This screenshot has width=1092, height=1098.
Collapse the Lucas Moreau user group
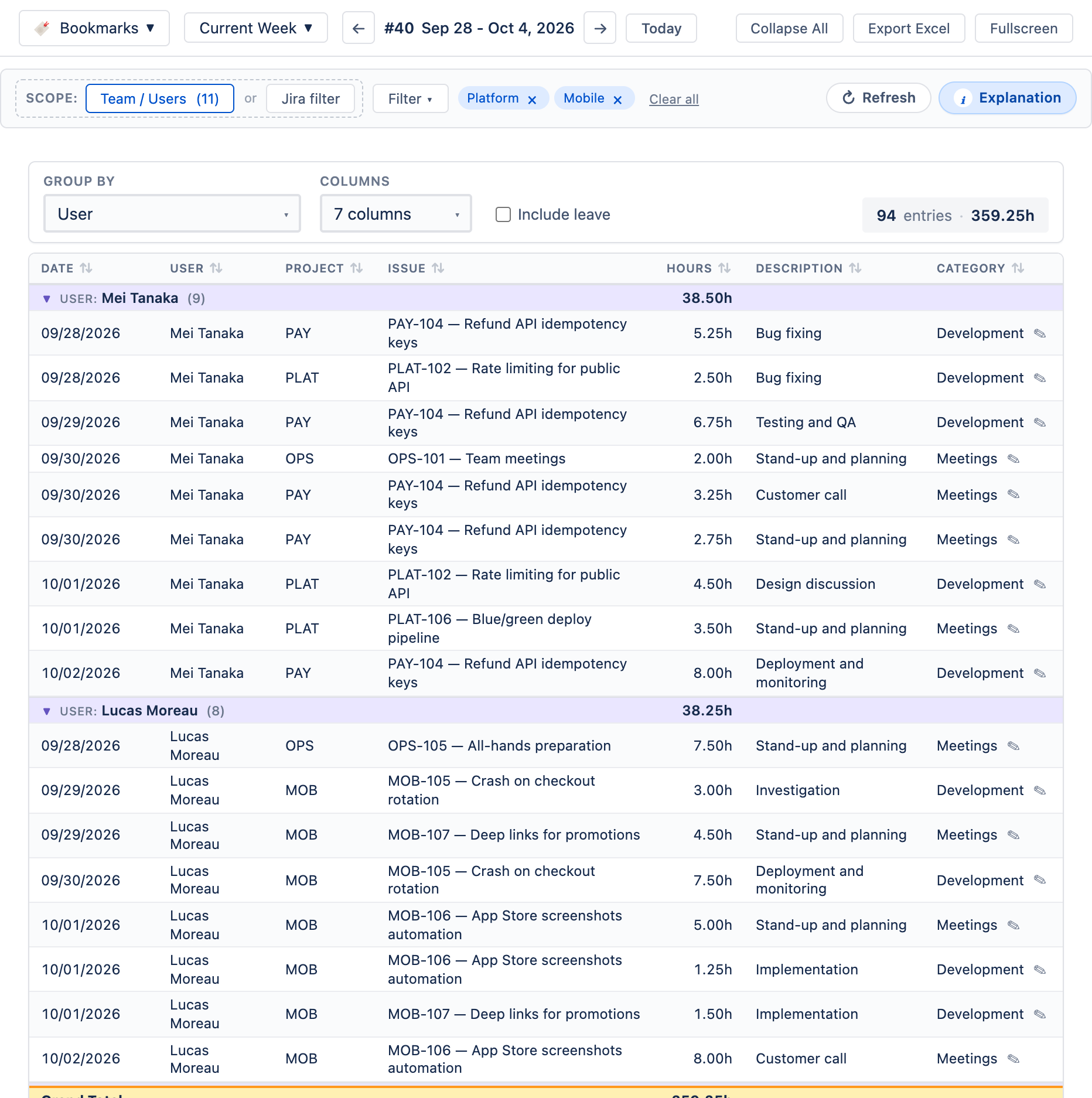click(x=47, y=711)
